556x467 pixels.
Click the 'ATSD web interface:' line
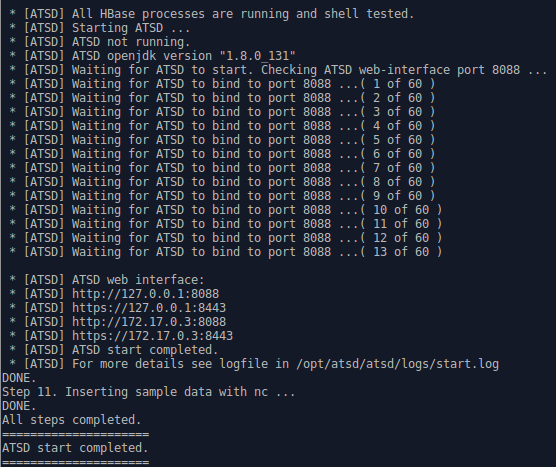106,280
